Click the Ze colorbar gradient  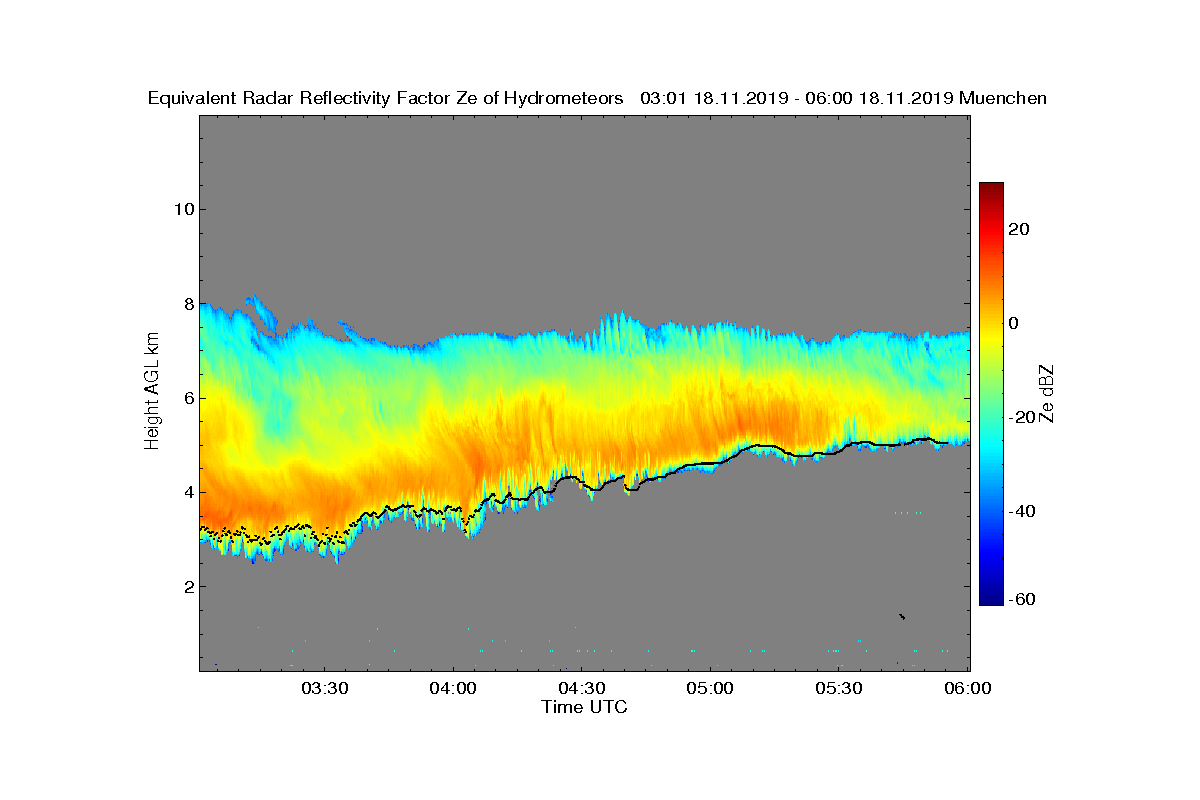tap(991, 394)
